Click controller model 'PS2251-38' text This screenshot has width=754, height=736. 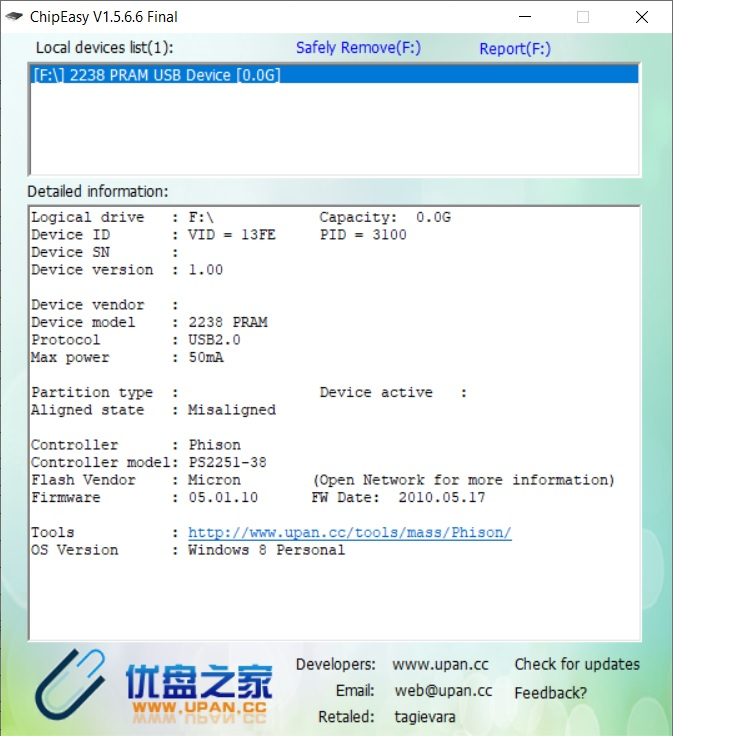click(x=227, y=462)
